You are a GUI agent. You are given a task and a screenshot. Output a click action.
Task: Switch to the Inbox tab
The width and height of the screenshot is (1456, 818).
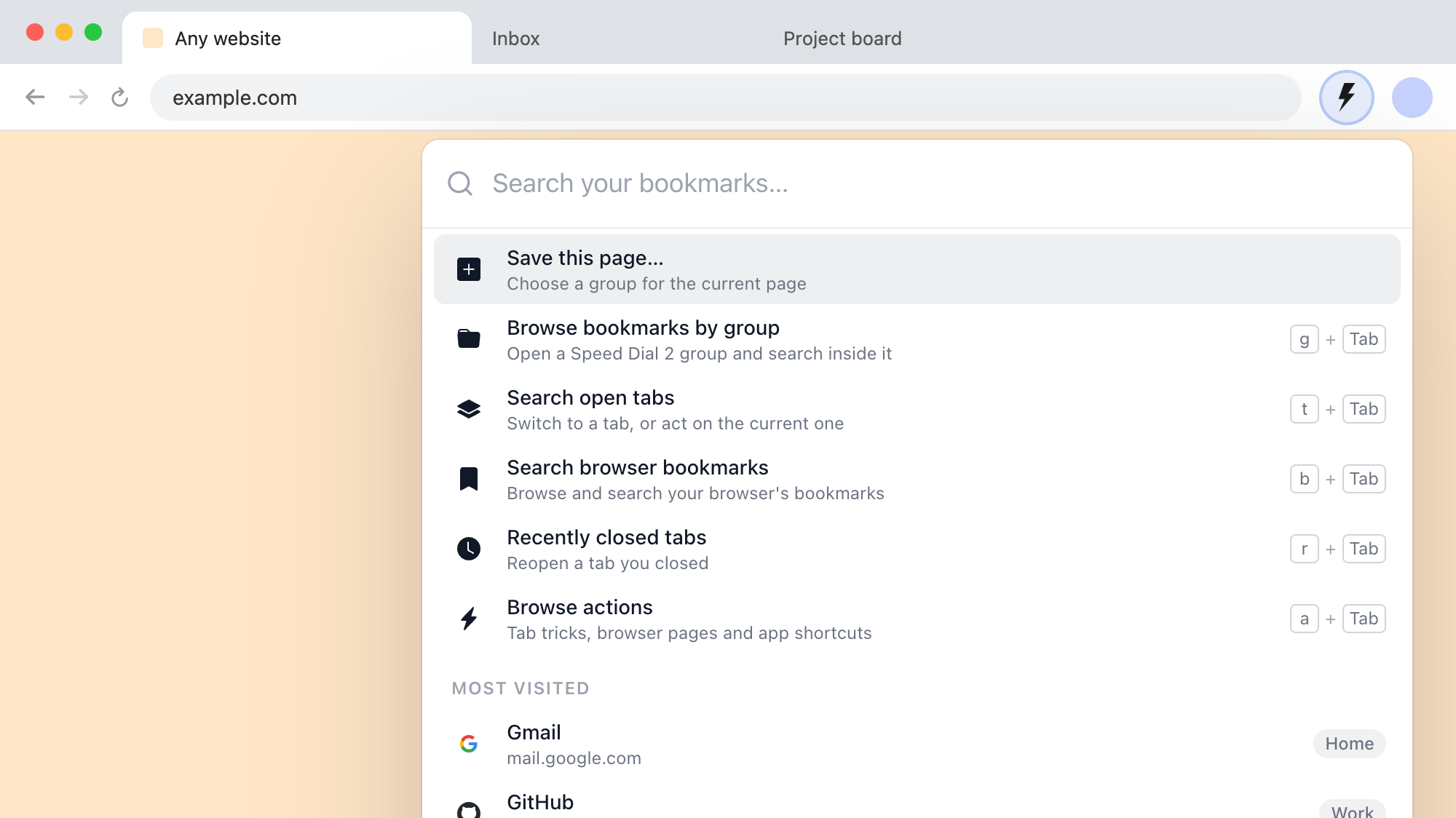[515, 39]
